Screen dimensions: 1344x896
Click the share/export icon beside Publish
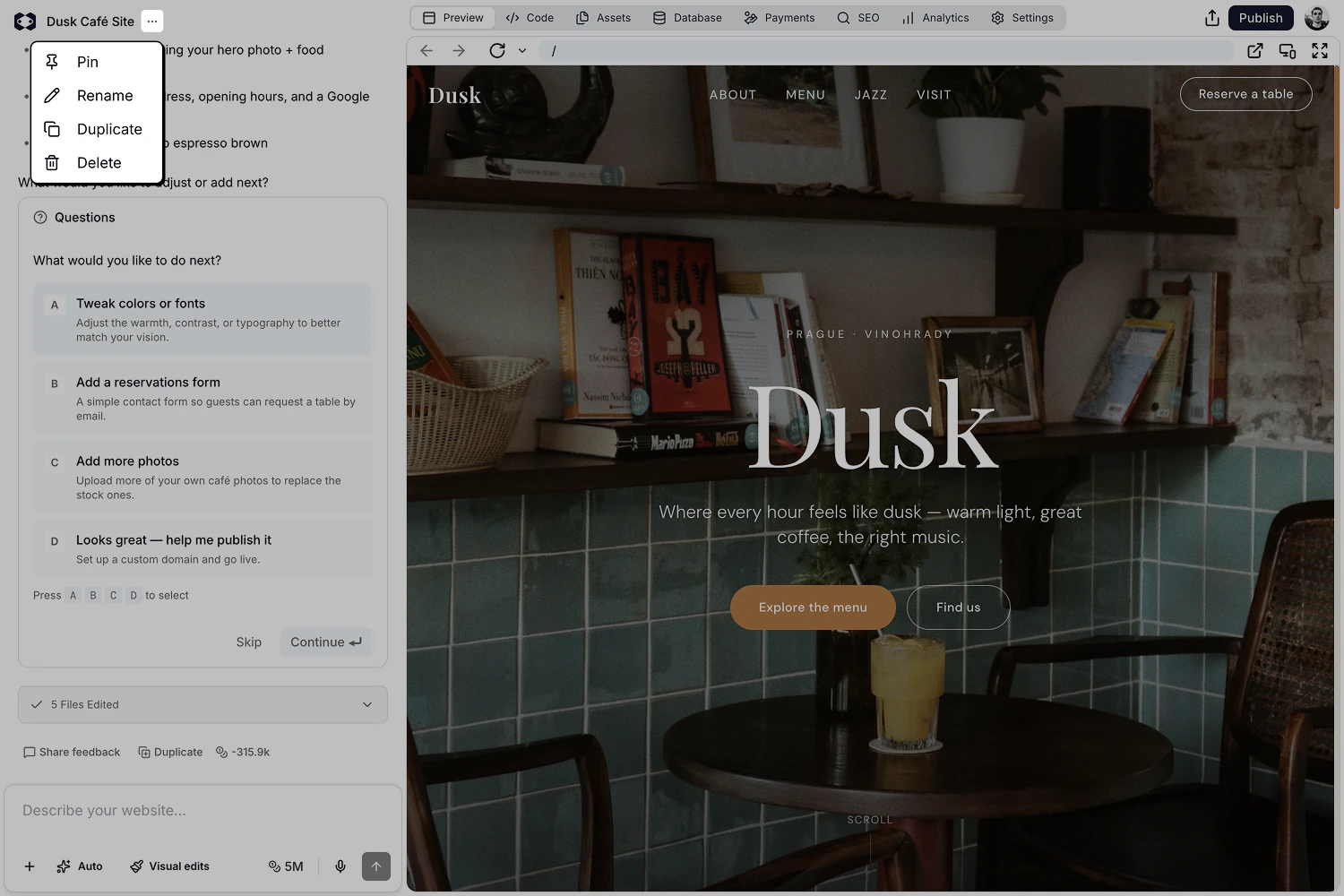point(1212,18)
